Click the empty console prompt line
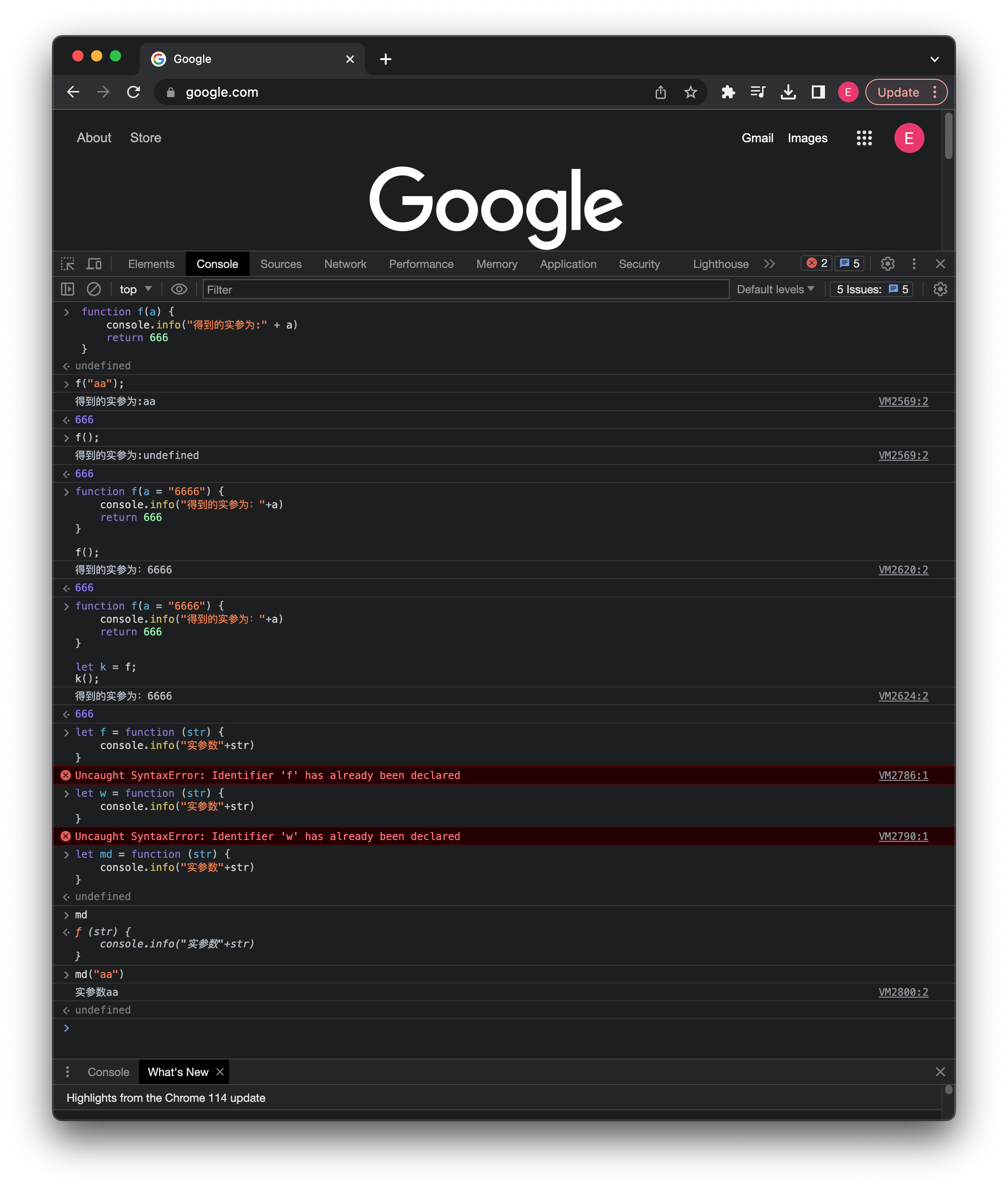This screenshot has height=1190, width=1008. (503, 1028)
